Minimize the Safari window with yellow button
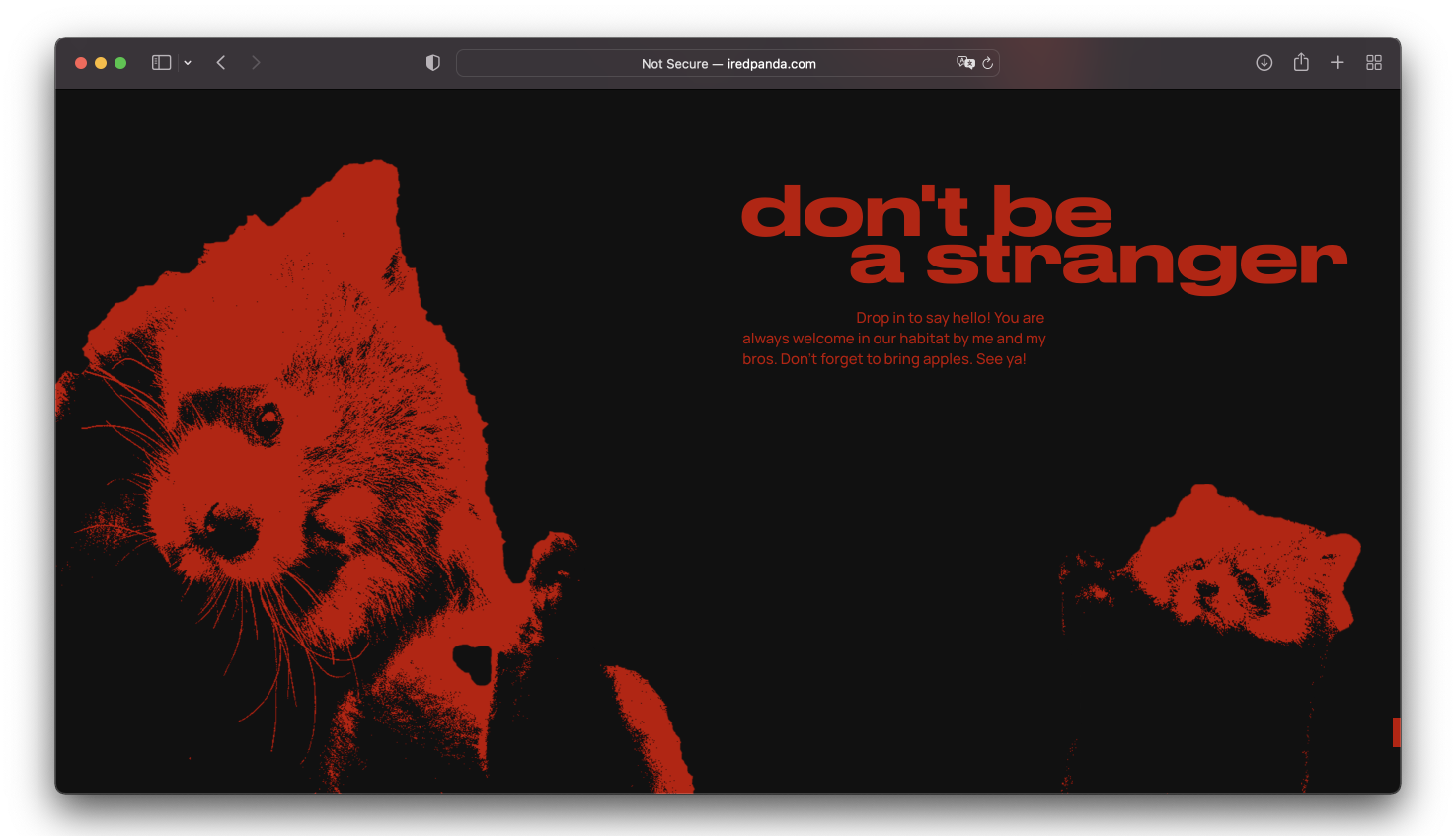 (101, 63)
